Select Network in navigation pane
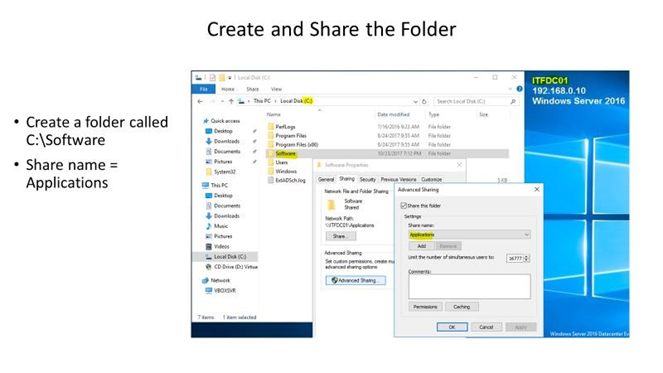663x373 pixels. [220, 280]
